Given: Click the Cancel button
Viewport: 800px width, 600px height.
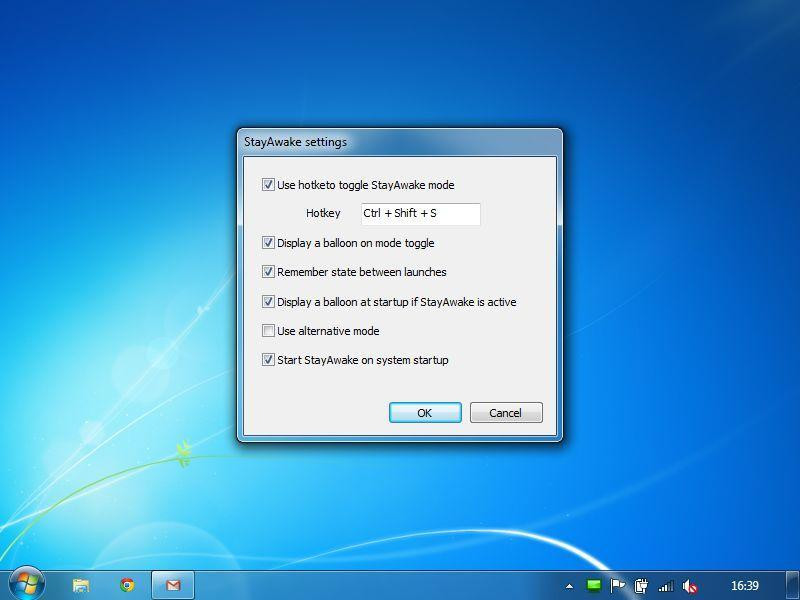Looking at the screenshot, I should click(x=506, y=412).
